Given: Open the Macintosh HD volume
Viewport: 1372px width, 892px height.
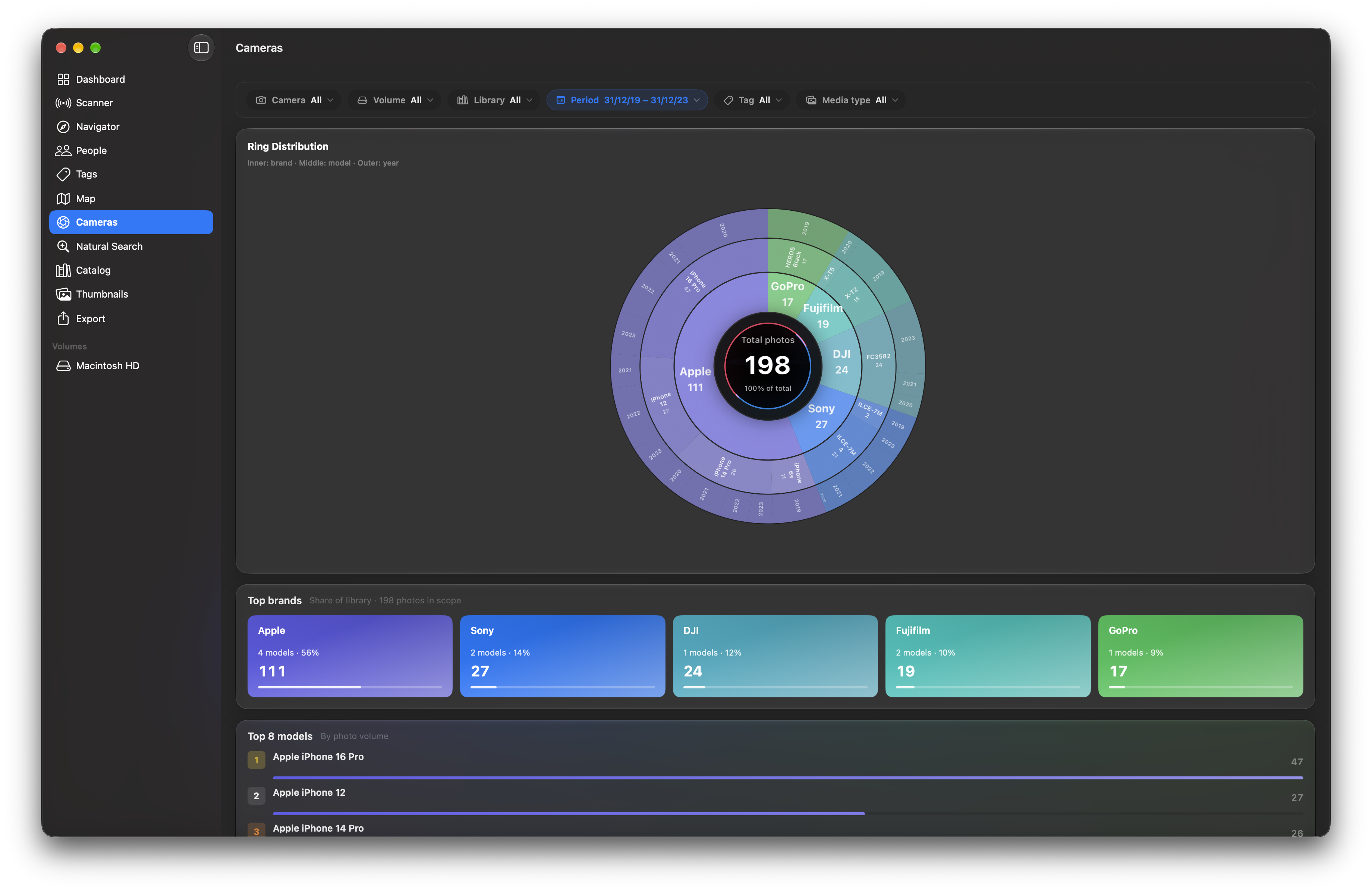Looking at the screenshot, I should (x=132, y=366).
